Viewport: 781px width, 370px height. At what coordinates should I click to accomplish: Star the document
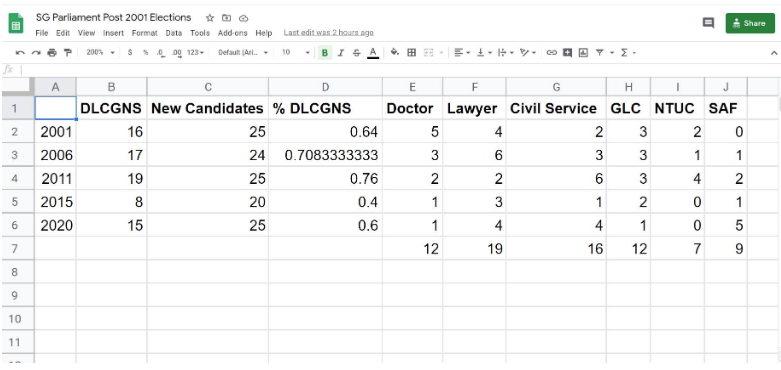point(210,18)
